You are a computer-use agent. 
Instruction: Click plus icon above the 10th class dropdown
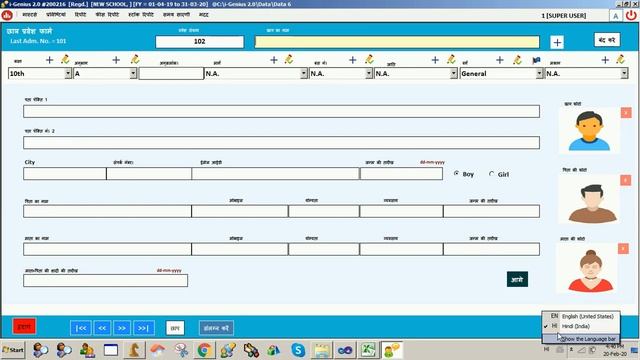click(x=49, y=60)
